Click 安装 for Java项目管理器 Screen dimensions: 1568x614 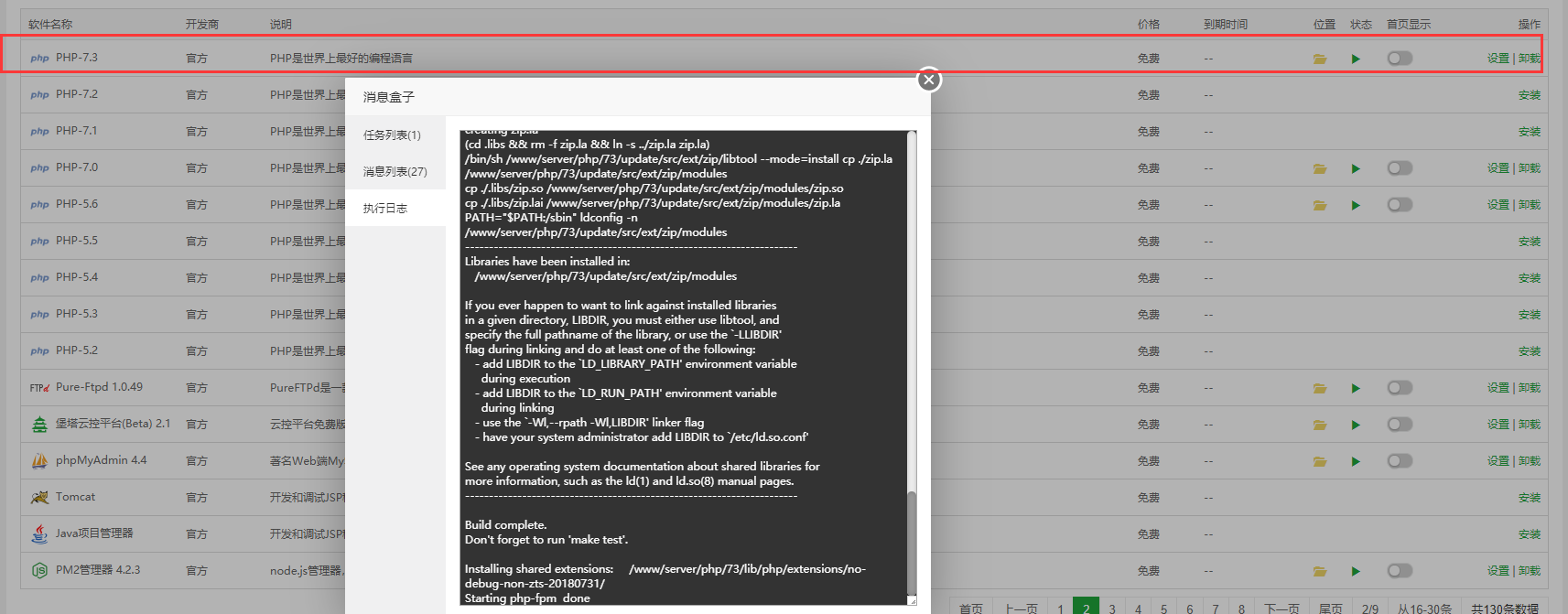1530,534
